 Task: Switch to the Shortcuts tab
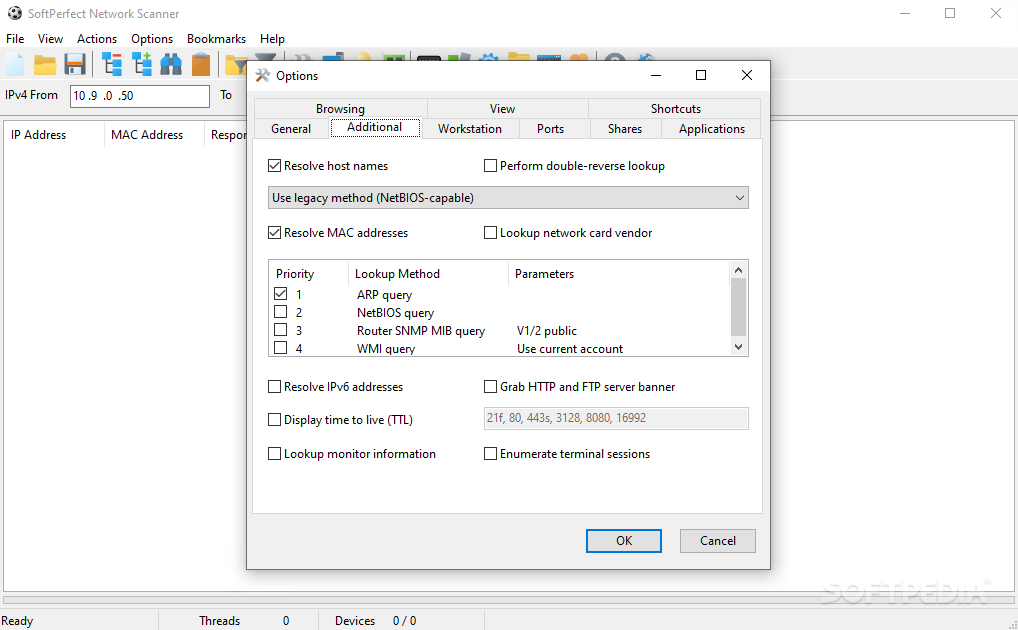[x=675, y=108]
